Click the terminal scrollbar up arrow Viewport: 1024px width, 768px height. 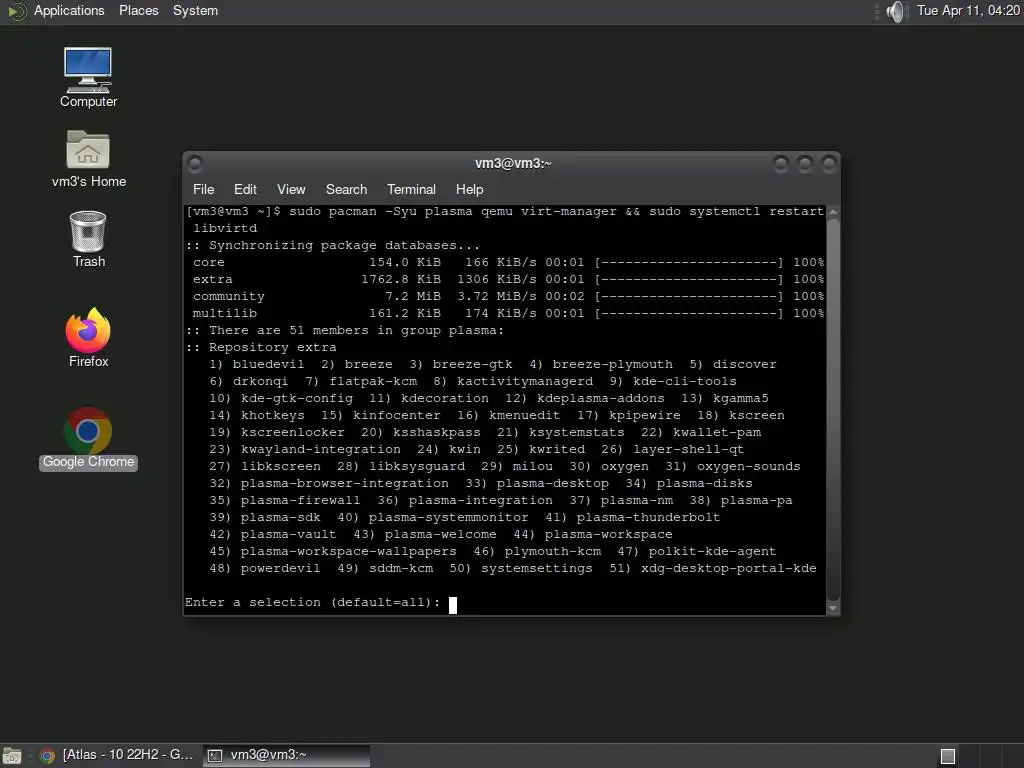point(833,212)
